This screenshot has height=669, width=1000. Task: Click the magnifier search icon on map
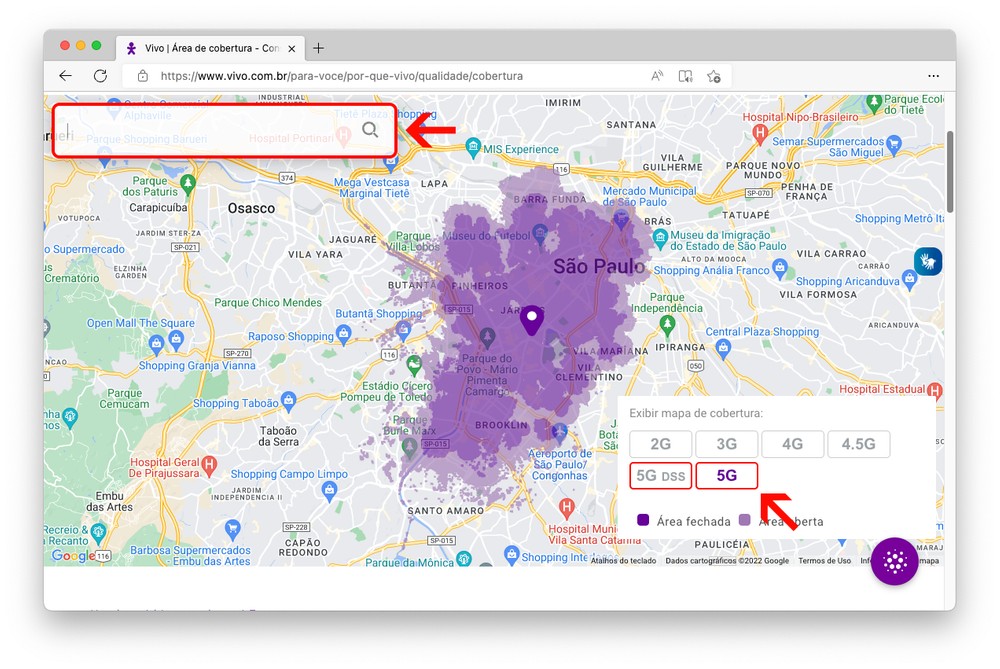pyautogui.click(x=370, y=130)
